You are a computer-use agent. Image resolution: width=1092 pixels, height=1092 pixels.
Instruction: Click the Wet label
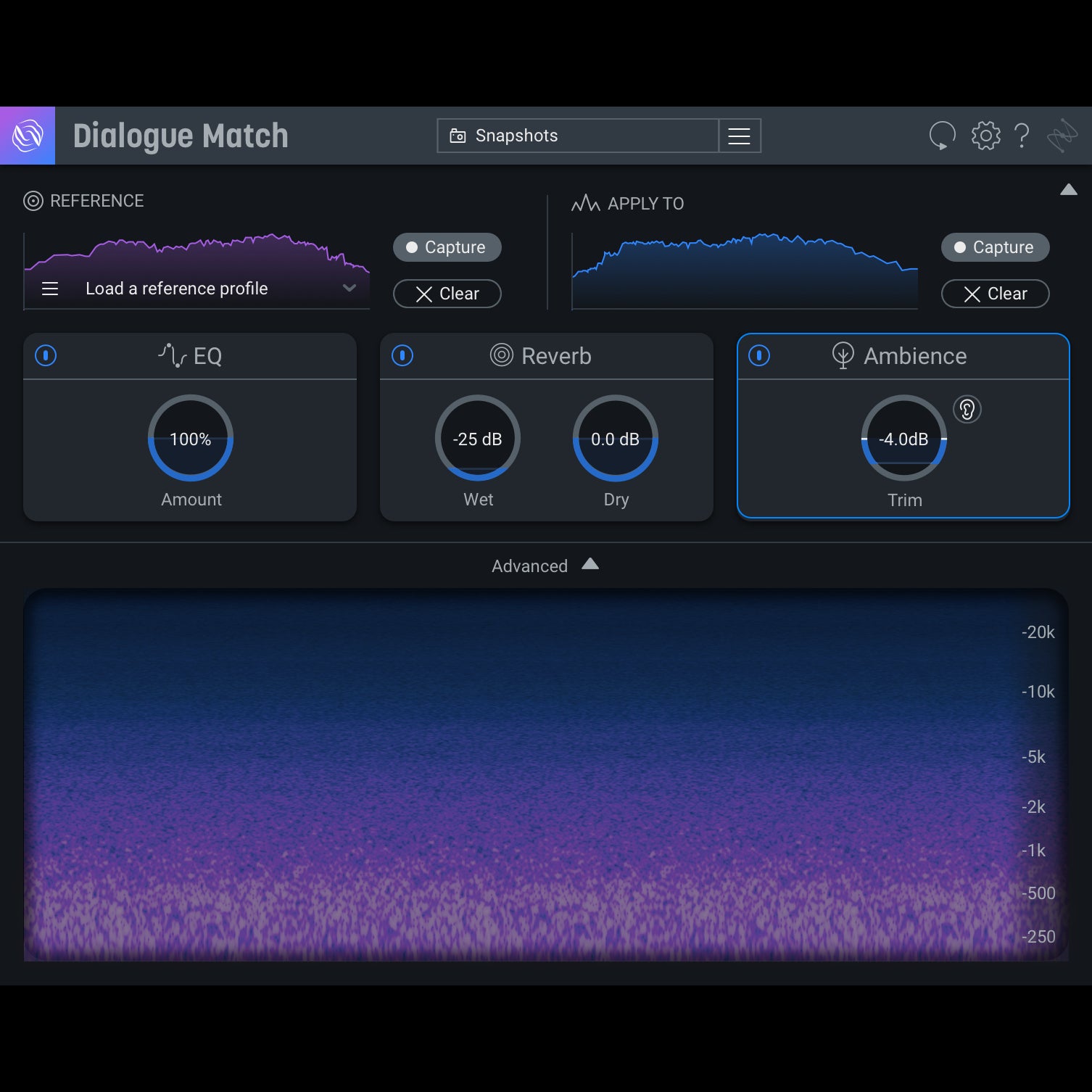click(479, 500)
